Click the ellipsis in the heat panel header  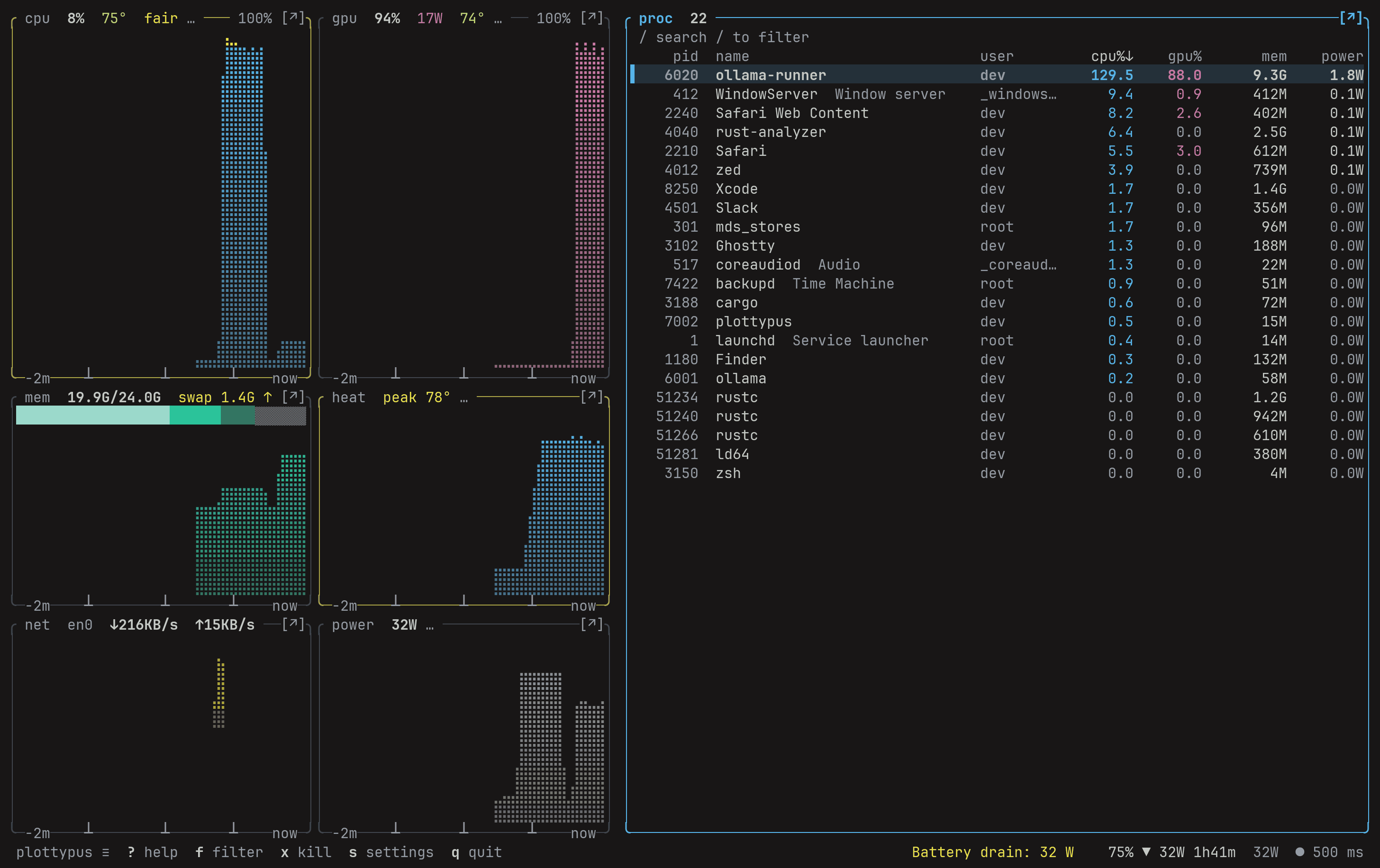(463, 399)
